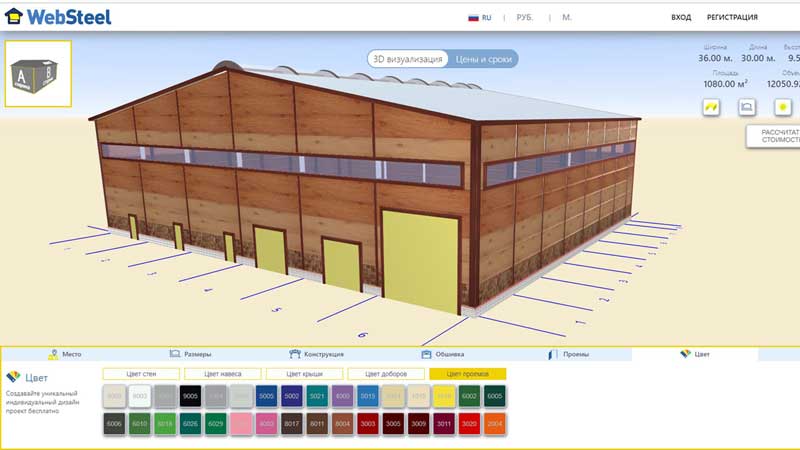Image resolution: width=800 pixels, height=450 pixels.
Task: Click the view icon beside the wave button
Action: click(x=746, y=107)
